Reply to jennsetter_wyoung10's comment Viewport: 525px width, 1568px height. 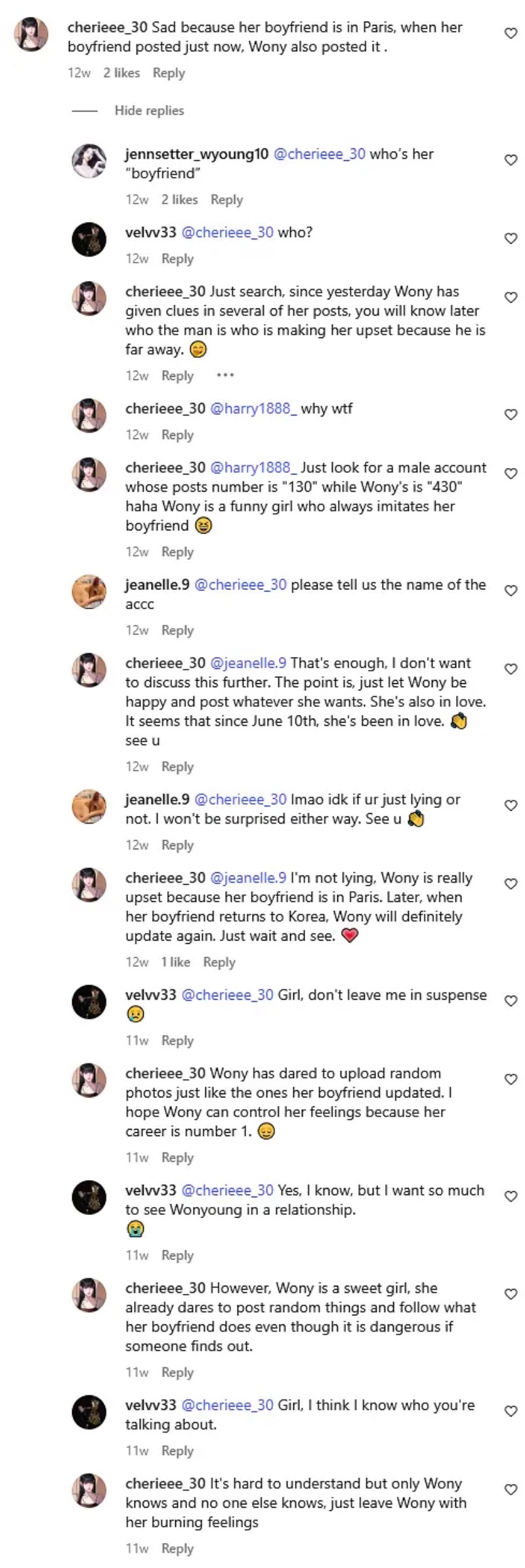226,200
